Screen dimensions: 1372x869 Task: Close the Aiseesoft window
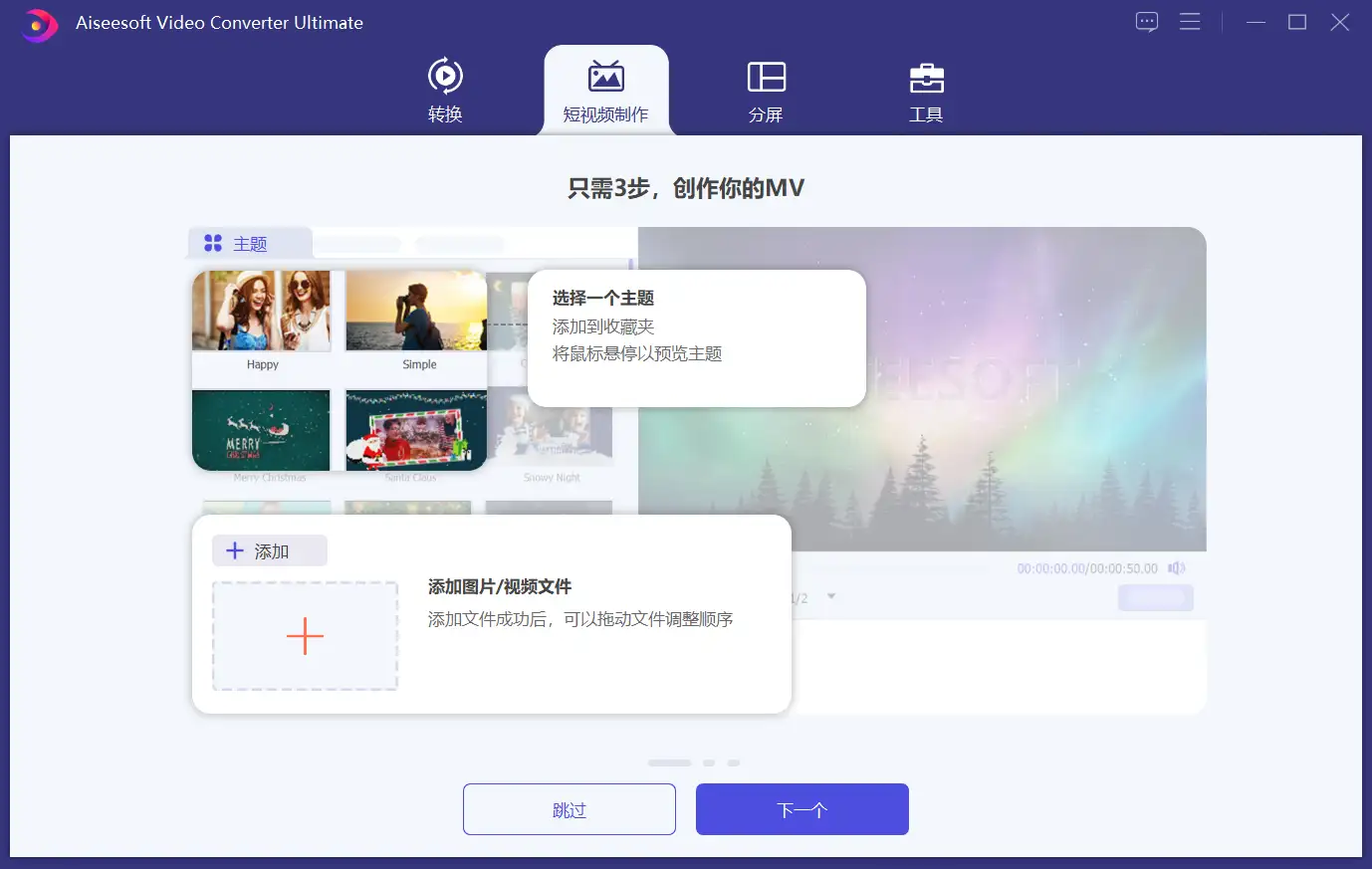tap(1340, 22)
